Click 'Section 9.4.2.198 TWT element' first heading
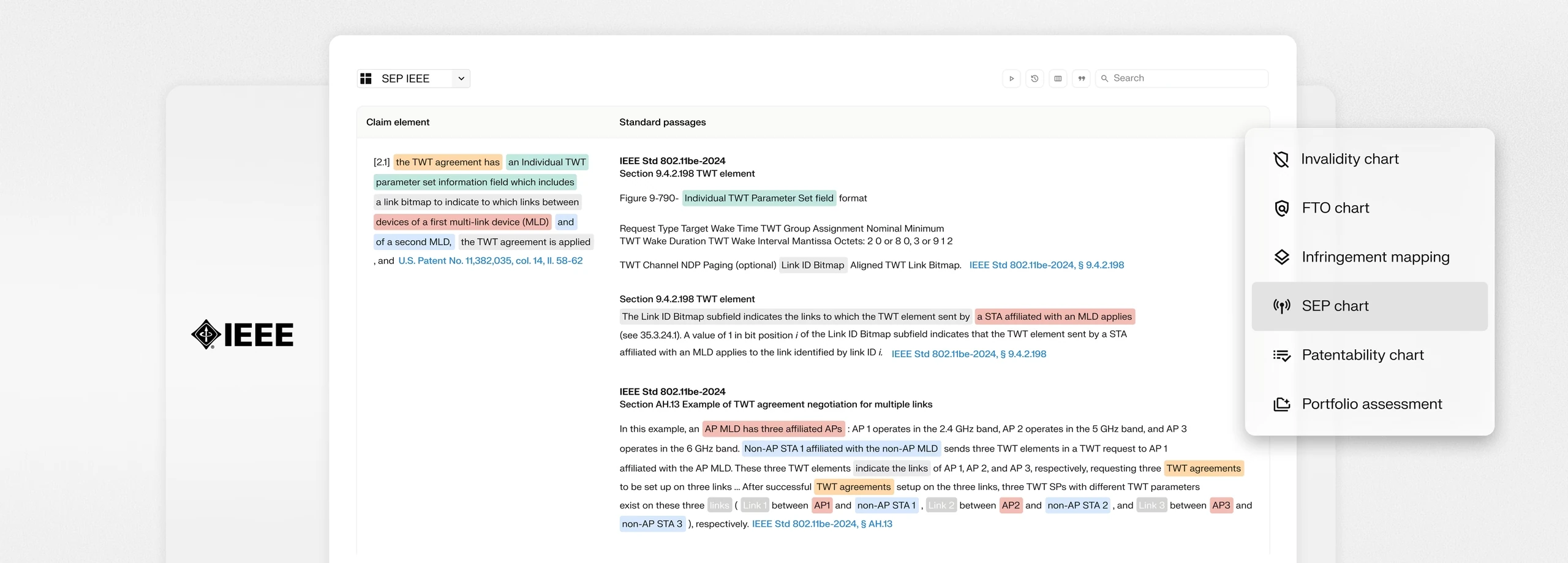 tap(687, 174)
